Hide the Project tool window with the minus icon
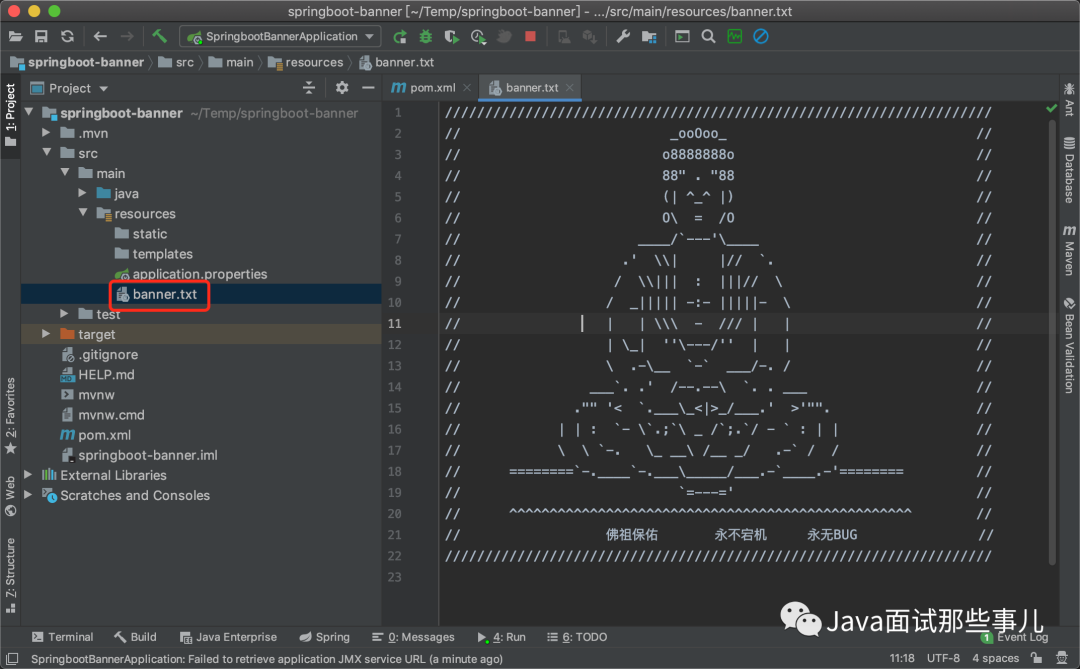The width and height of the screenshot is (1080, 669). 368,88
